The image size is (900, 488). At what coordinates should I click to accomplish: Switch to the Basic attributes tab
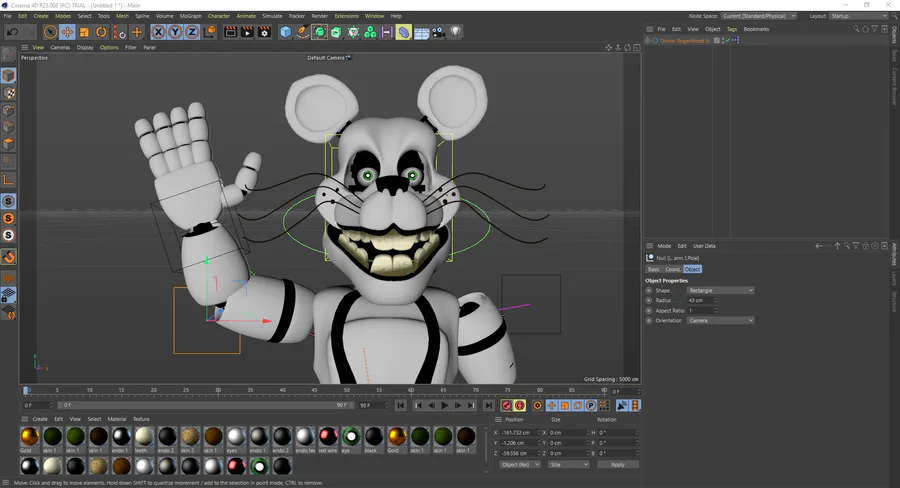click(654, 269)
